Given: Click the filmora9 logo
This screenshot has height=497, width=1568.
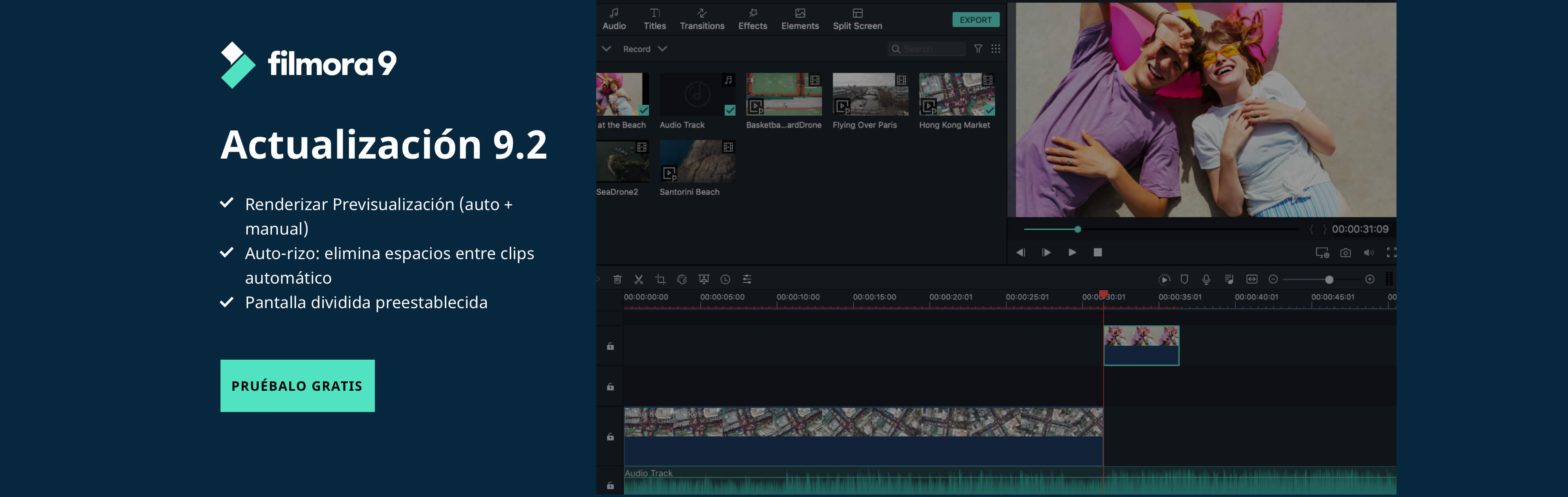Looking at the screenshot, I should click(308, 65).
